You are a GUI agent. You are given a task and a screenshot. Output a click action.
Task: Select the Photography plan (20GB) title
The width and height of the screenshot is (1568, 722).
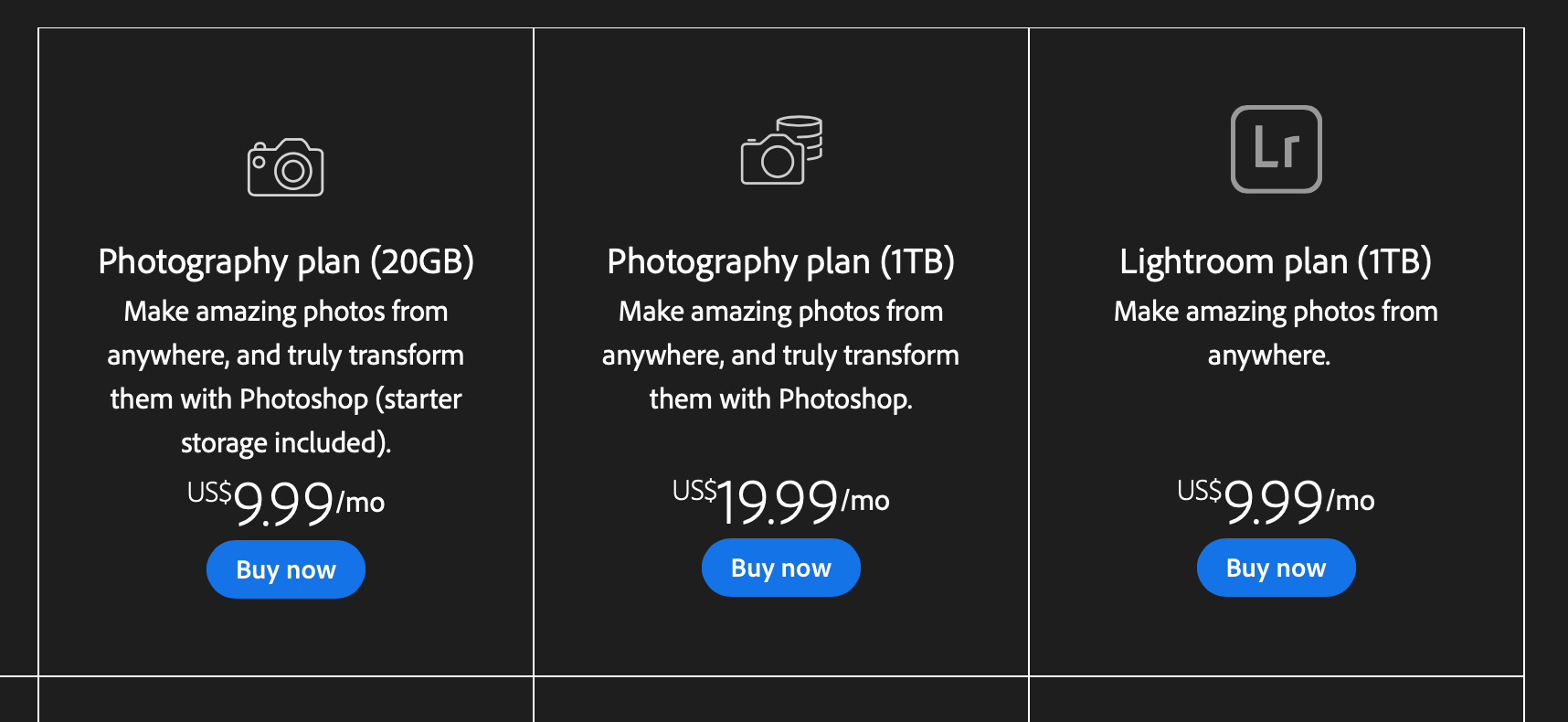click(x=286, y=261)
